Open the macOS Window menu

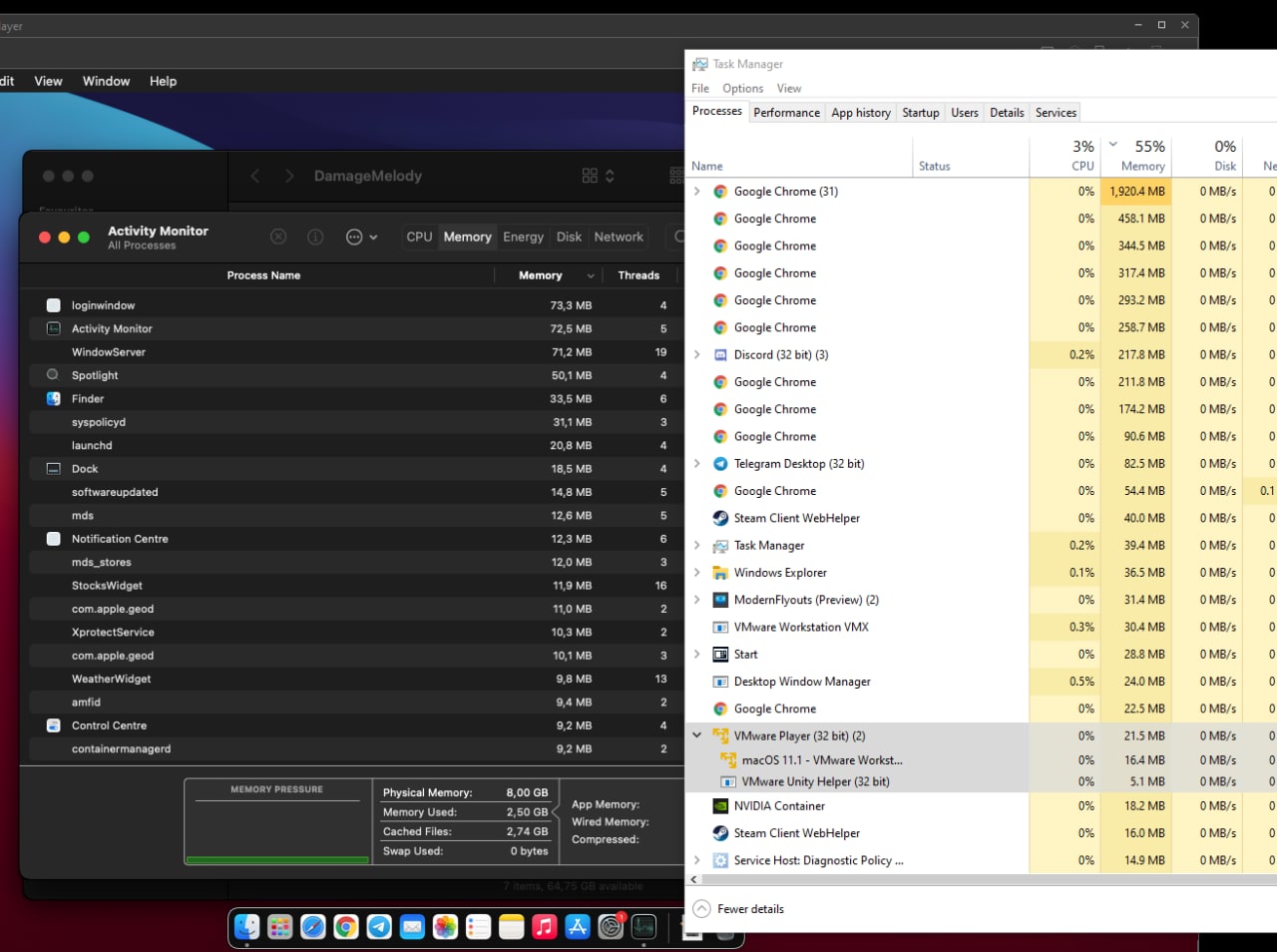(x=106, y=82)
